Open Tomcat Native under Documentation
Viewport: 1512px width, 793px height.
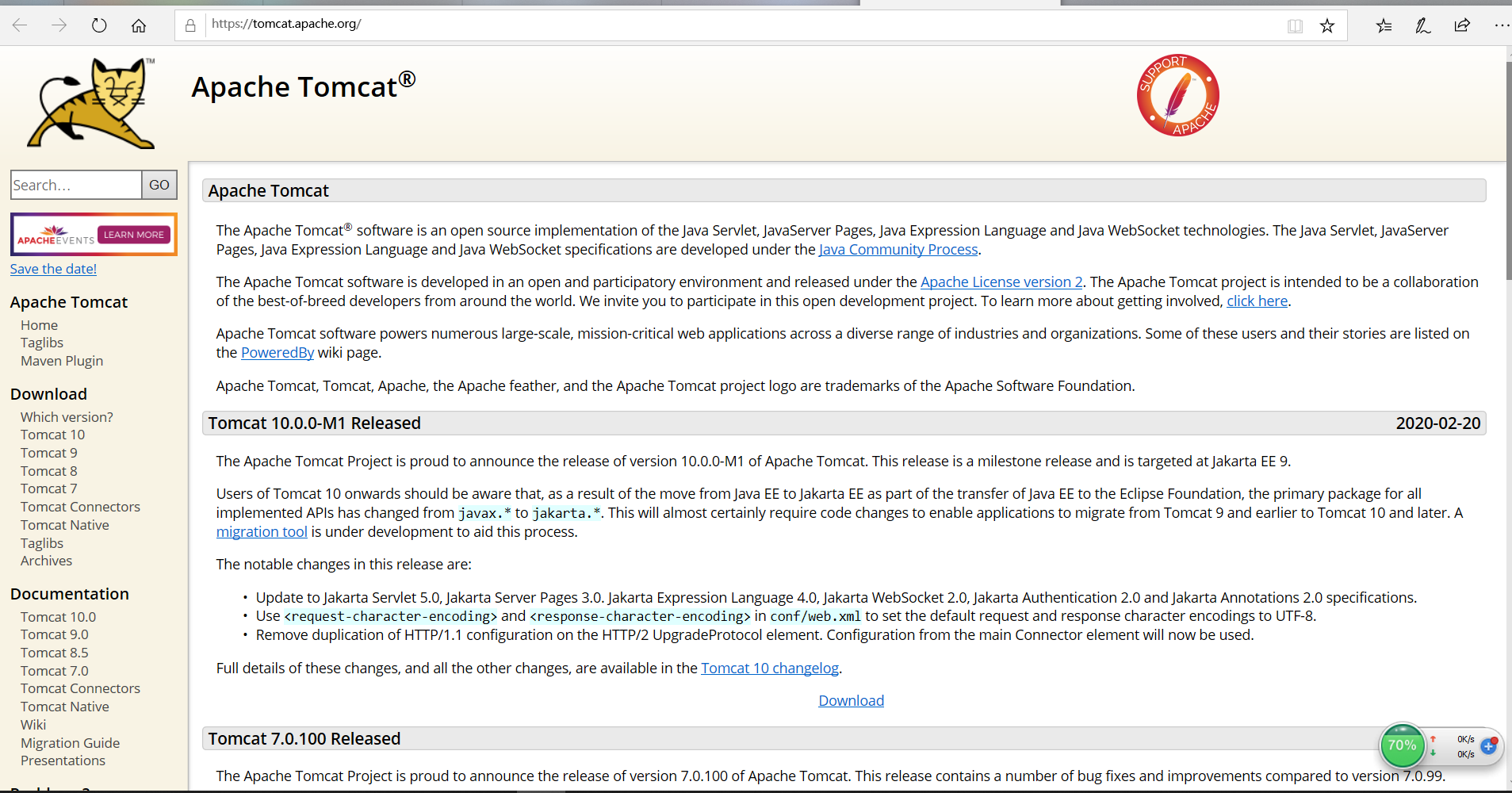(65, 707)
